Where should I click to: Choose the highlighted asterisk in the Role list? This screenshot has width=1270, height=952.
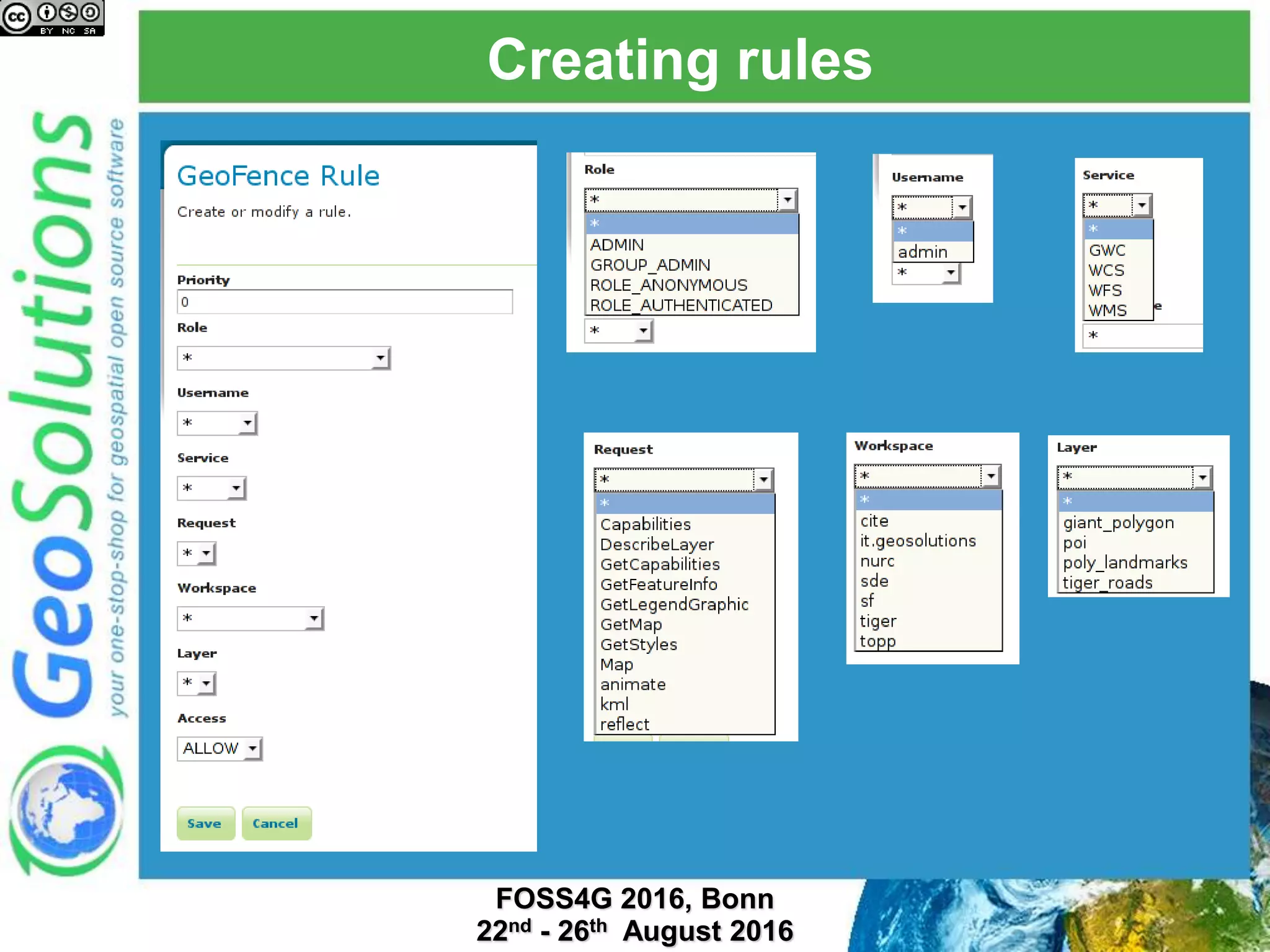pos(692,223)
